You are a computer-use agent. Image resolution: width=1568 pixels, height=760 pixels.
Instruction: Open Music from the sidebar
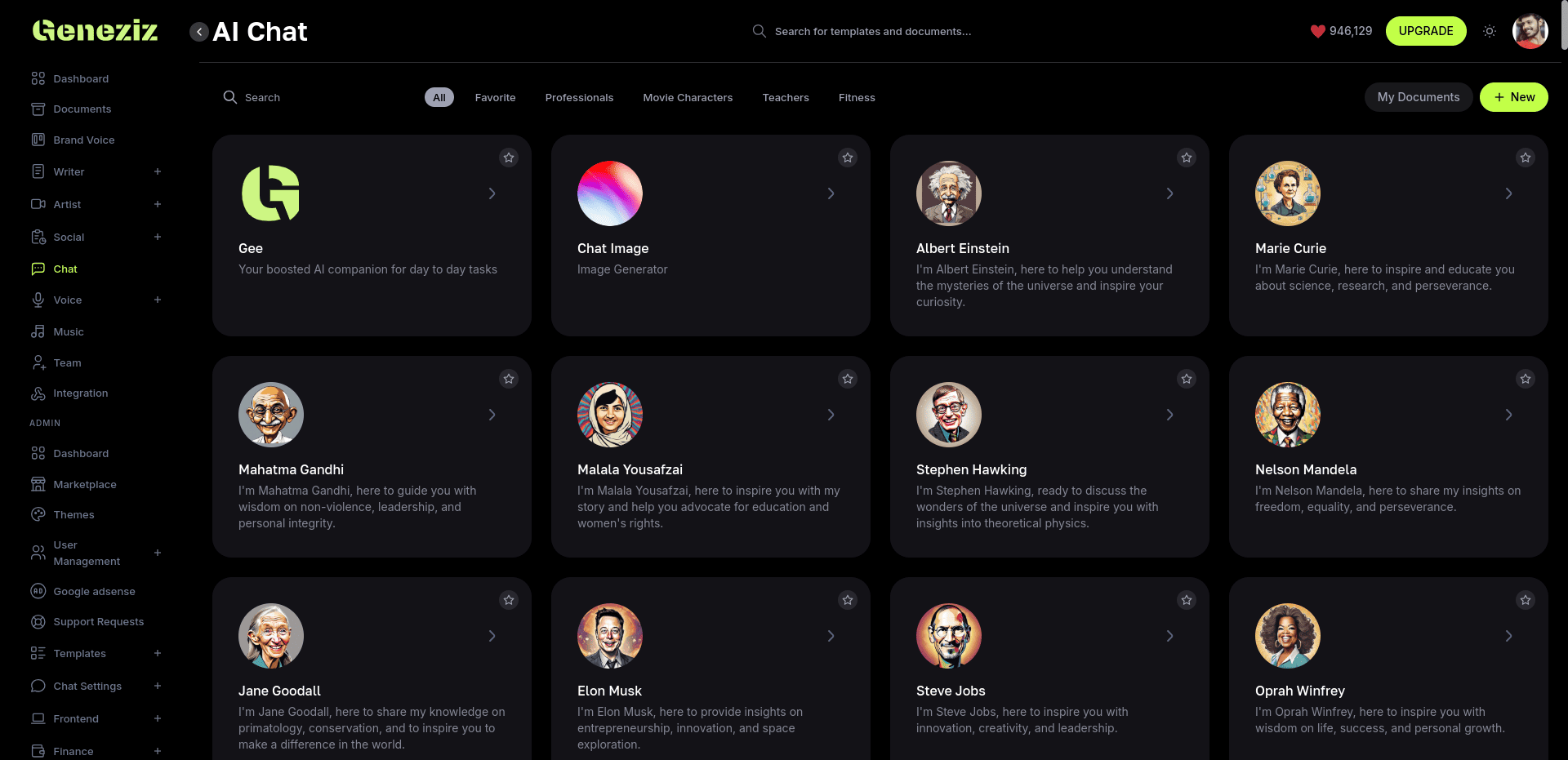click(x=69, y=332)
